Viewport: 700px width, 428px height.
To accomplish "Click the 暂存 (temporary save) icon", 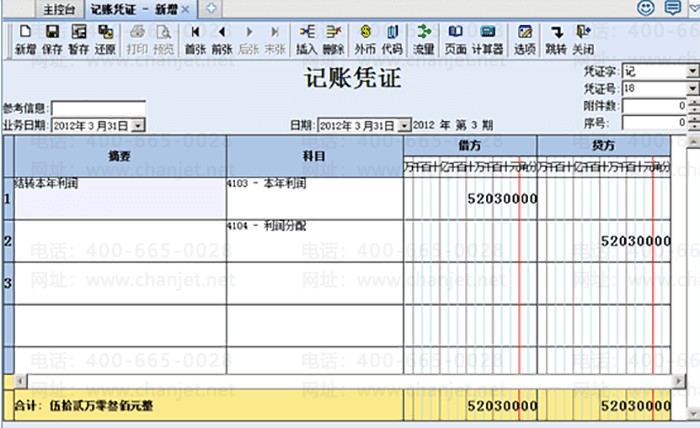I will coord(79,39).
